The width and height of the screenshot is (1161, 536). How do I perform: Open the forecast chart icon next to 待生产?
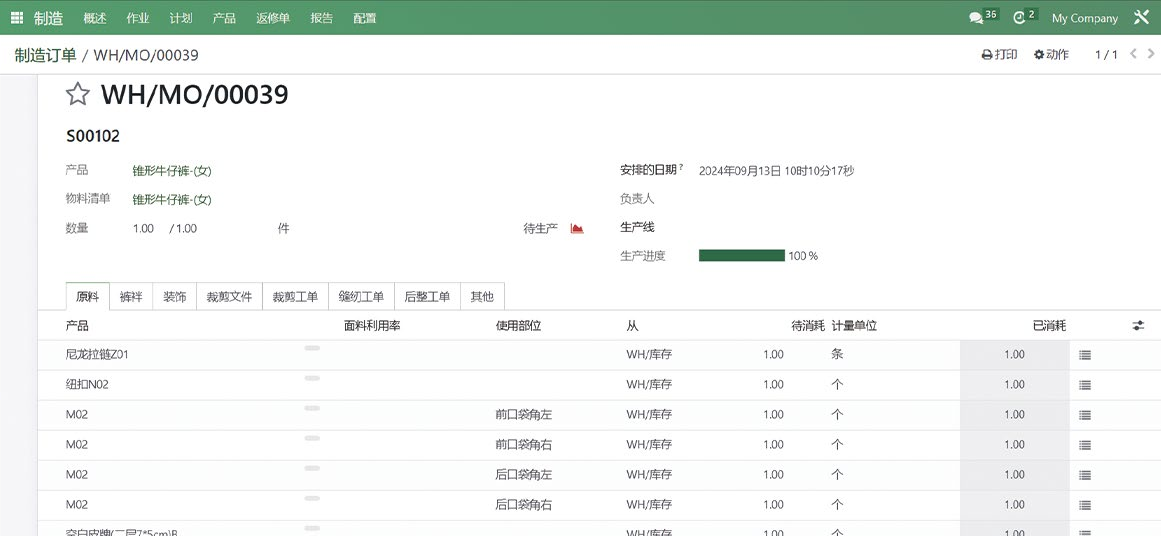pyautogui.click(x=577, y=229)
